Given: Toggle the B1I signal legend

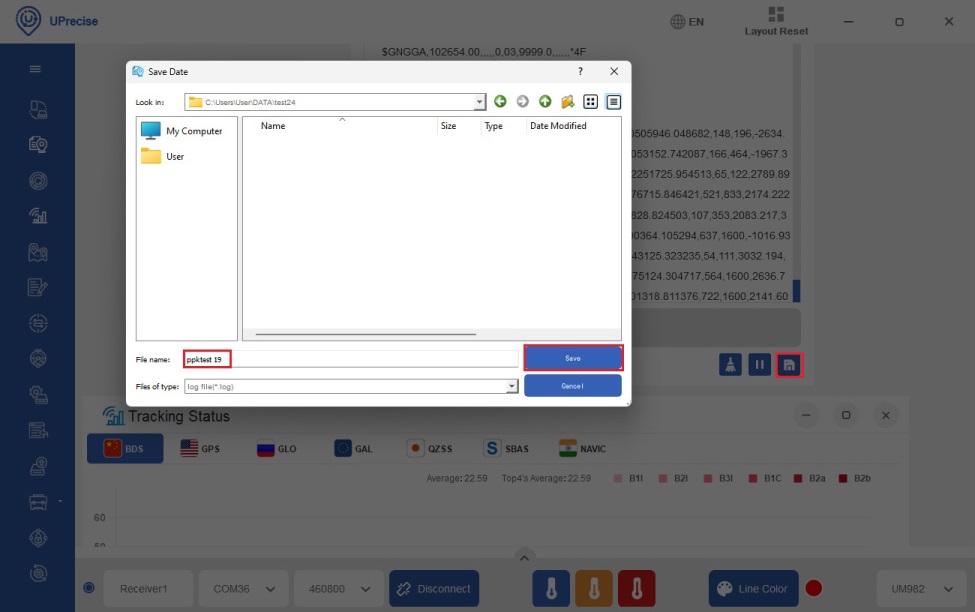Looking at the screenshot, I should pos(629,478).
